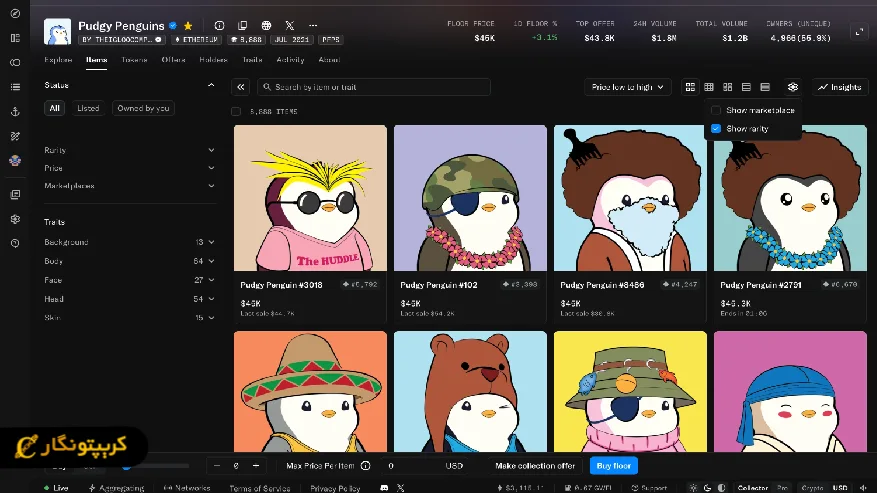Click the list icon in left sidebar
Viewport: 877px width, 493px height.
pos(15,87)
